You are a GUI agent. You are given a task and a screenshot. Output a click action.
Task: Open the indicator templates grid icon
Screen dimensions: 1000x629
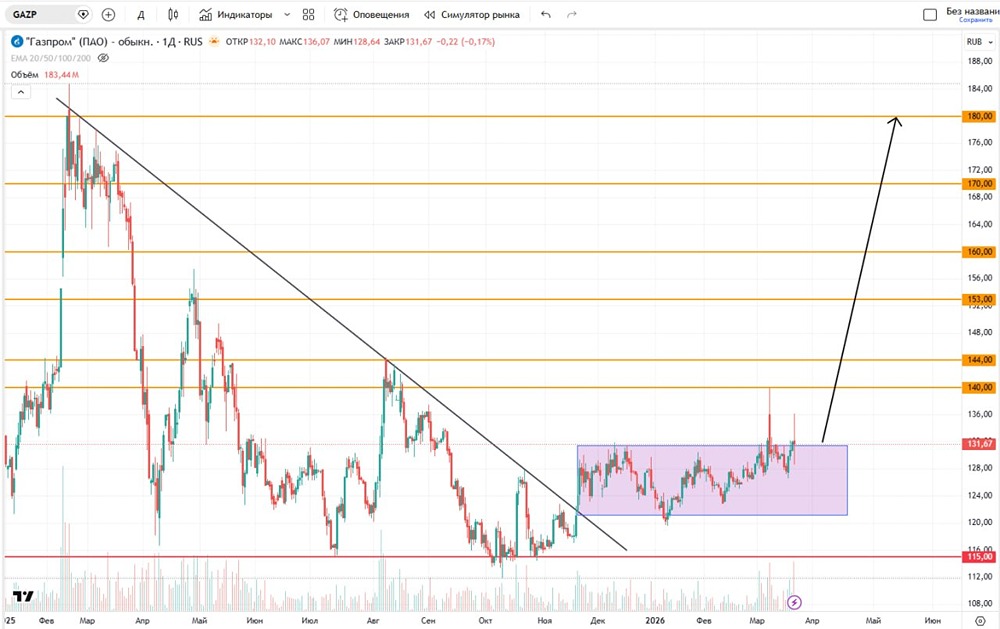pos(309,14)
